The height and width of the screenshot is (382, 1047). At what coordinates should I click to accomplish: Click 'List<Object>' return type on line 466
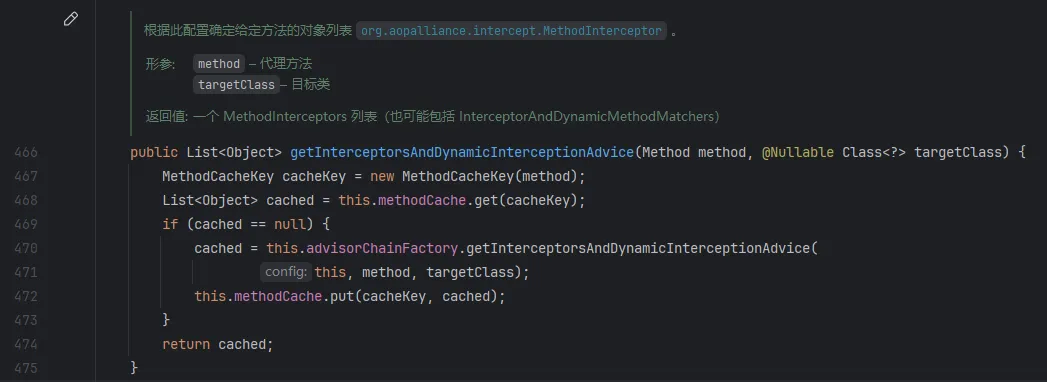[234, 152]
